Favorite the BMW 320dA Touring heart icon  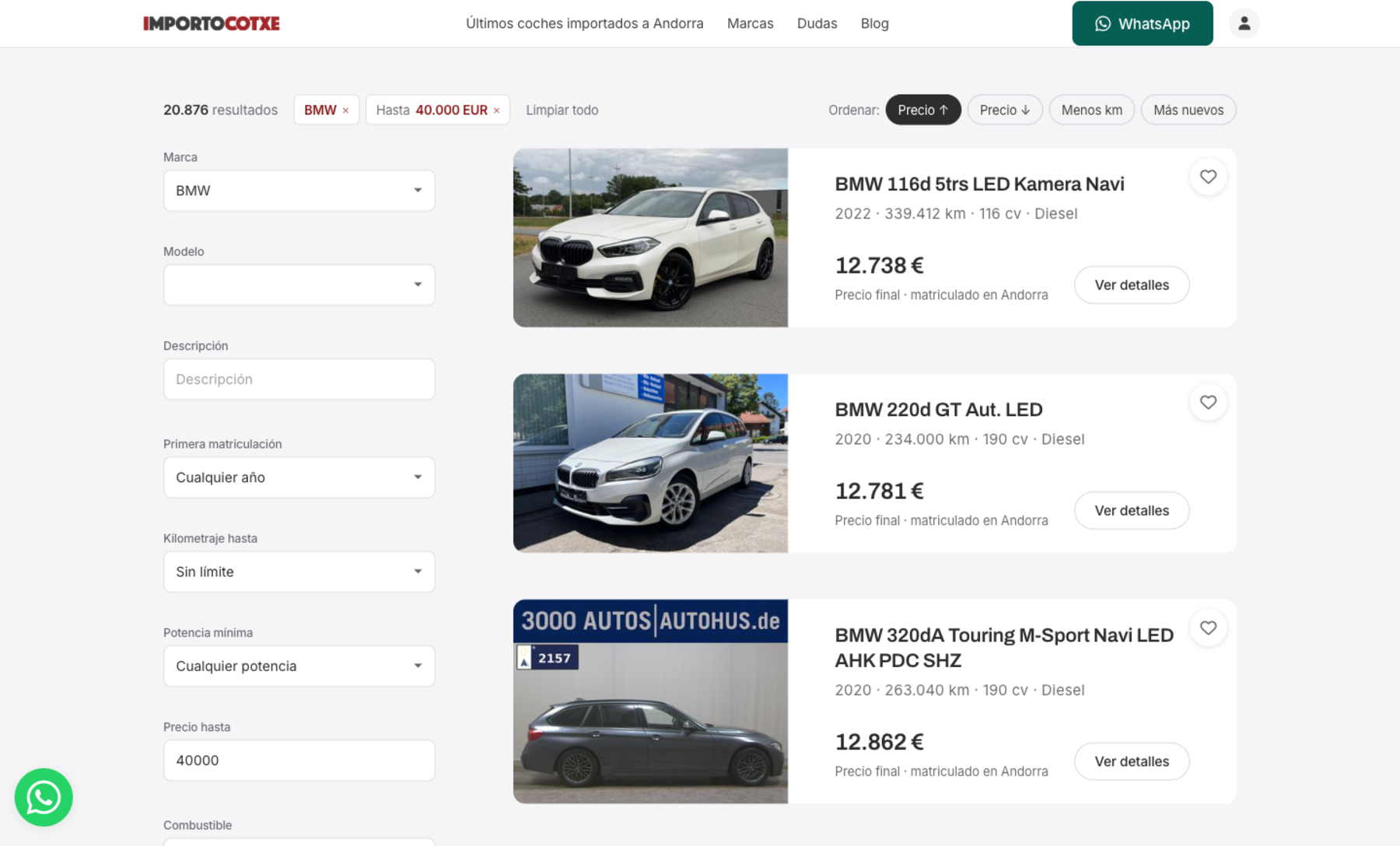pos(1208,628)
